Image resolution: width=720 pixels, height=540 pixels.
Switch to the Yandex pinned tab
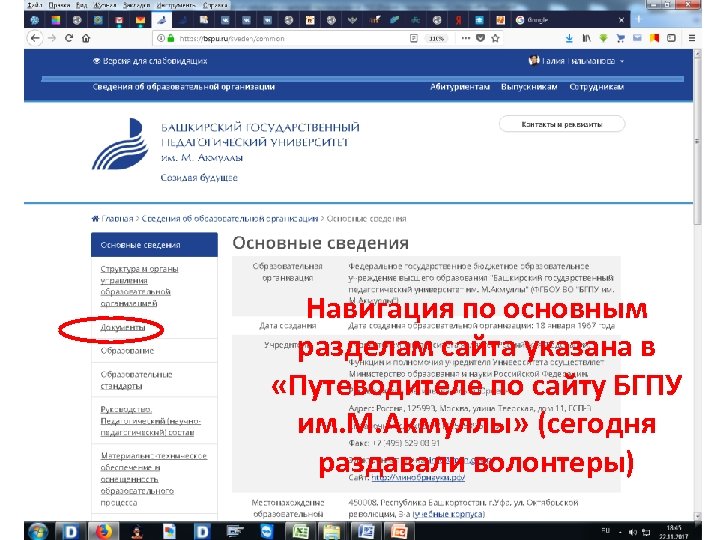[458, 20]
